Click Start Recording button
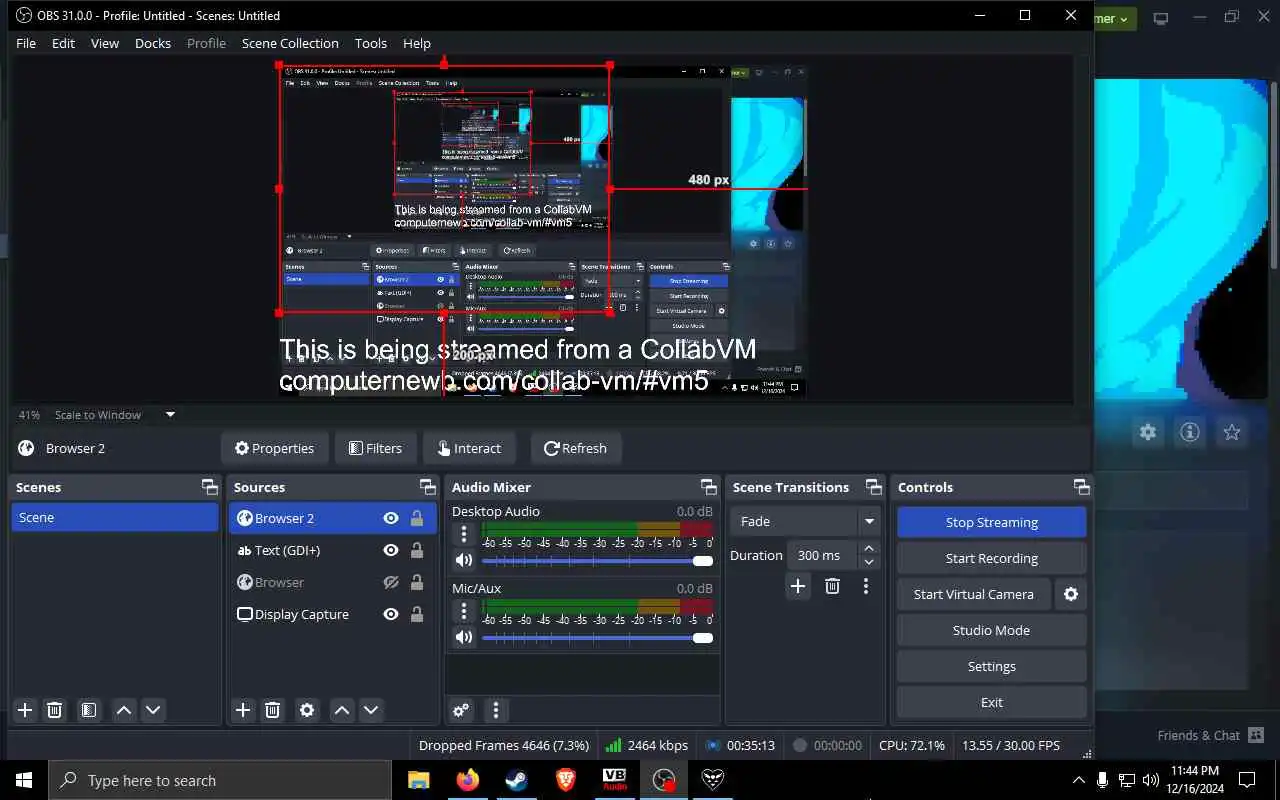 coord(991,558)
